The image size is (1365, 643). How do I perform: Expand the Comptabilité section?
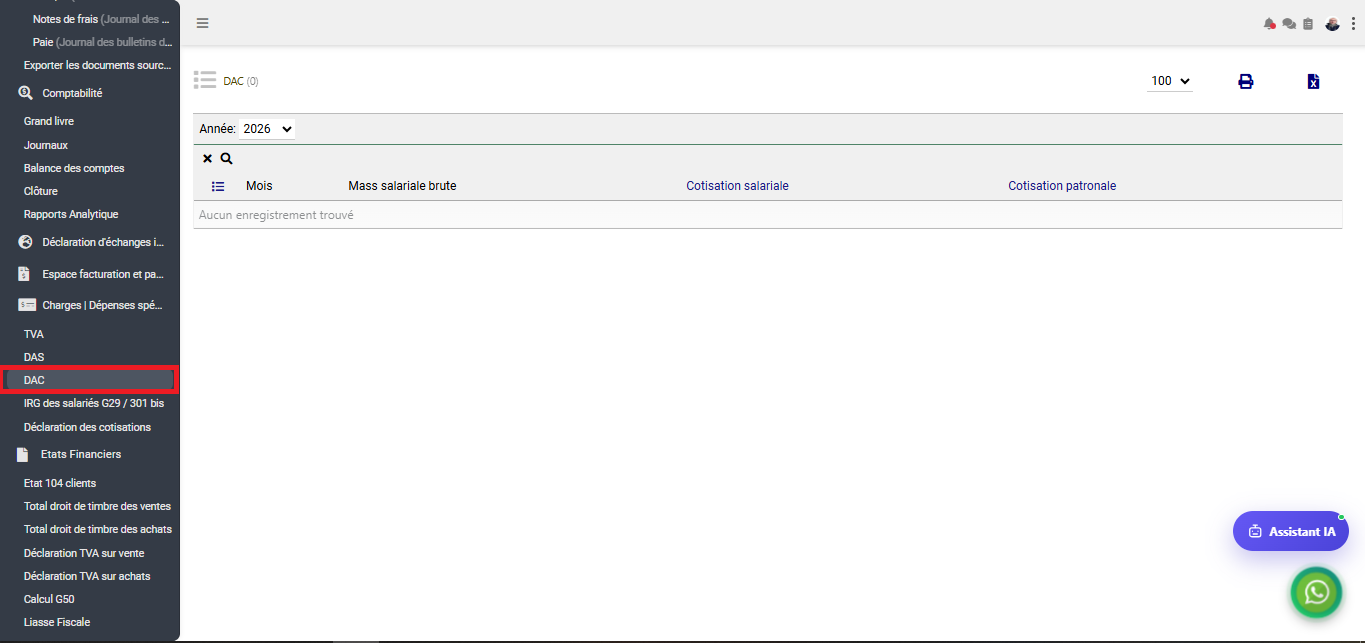72,93
